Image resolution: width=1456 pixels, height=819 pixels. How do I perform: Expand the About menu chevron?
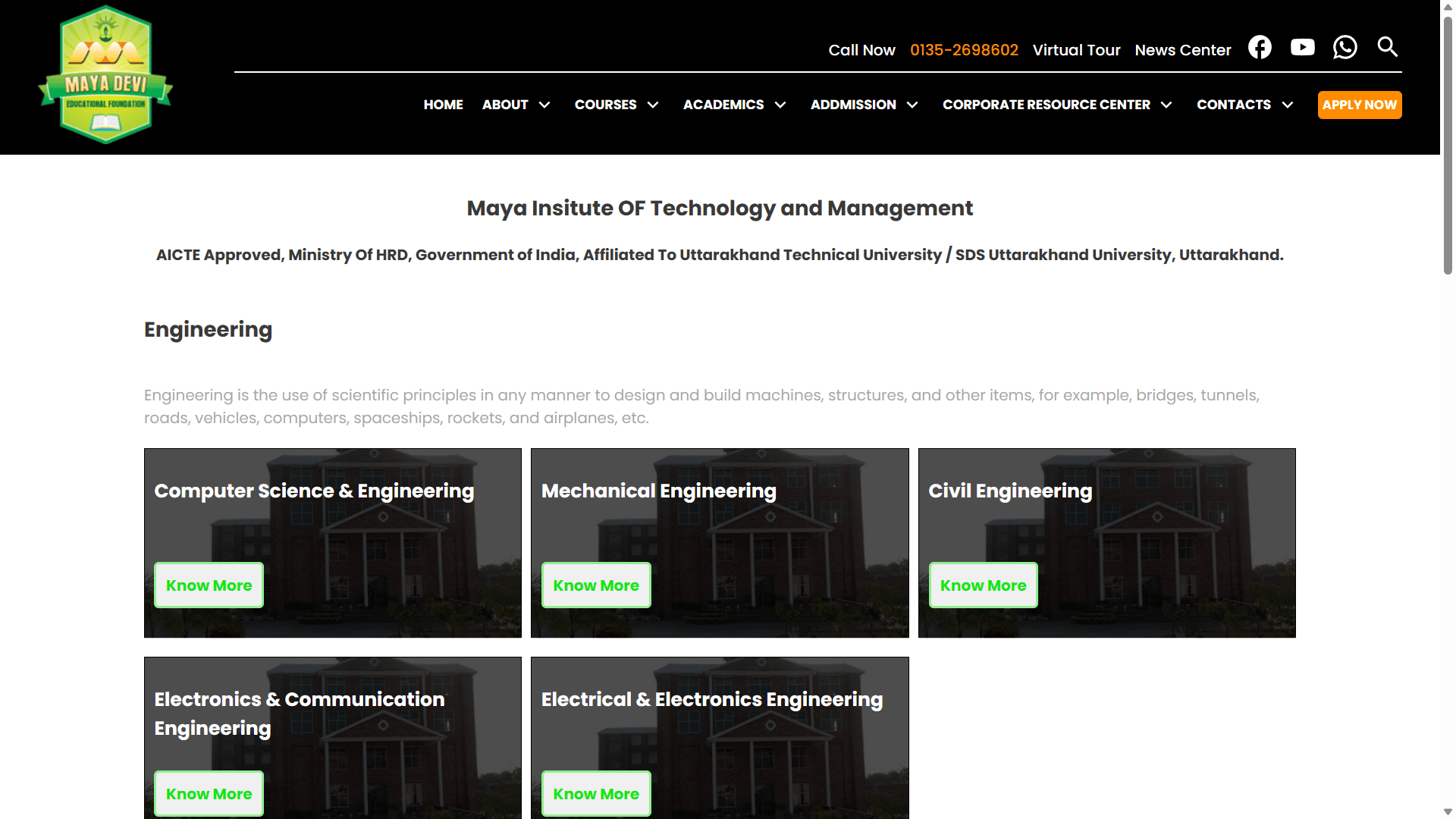[x=544, y=105]
